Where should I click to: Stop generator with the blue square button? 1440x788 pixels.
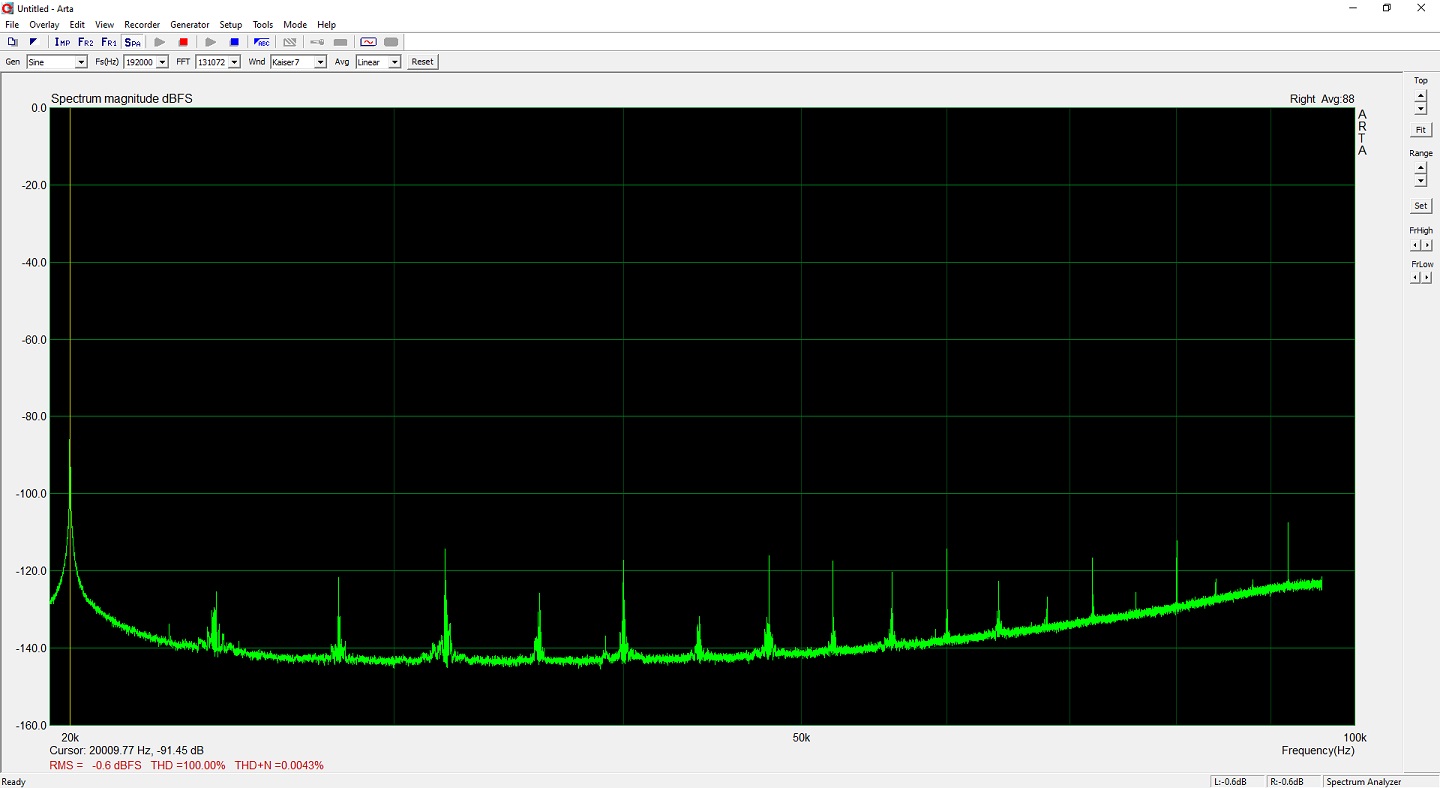tap(234, 42)
